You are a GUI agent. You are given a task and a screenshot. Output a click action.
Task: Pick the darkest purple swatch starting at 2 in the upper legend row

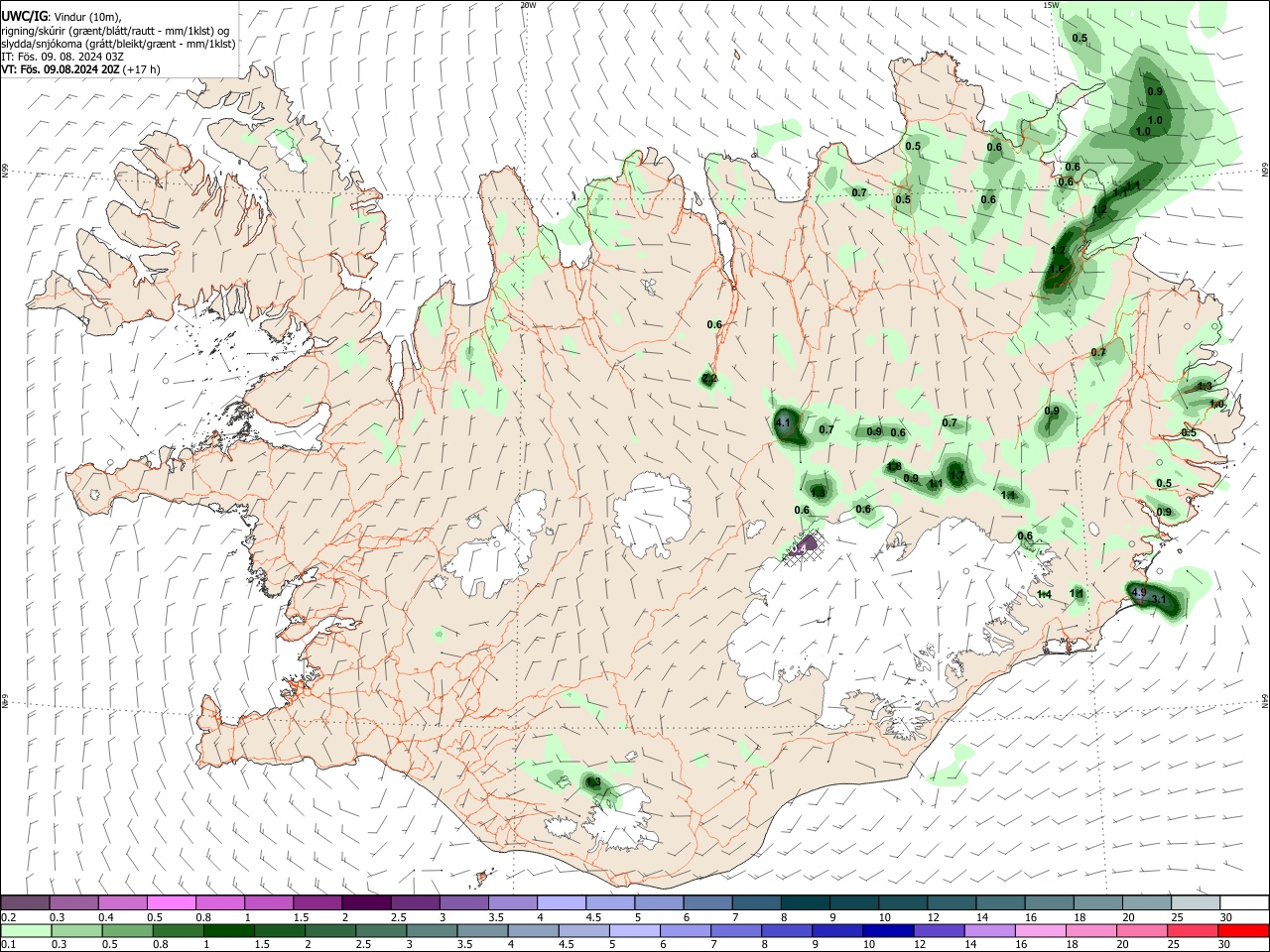[366, 902]
